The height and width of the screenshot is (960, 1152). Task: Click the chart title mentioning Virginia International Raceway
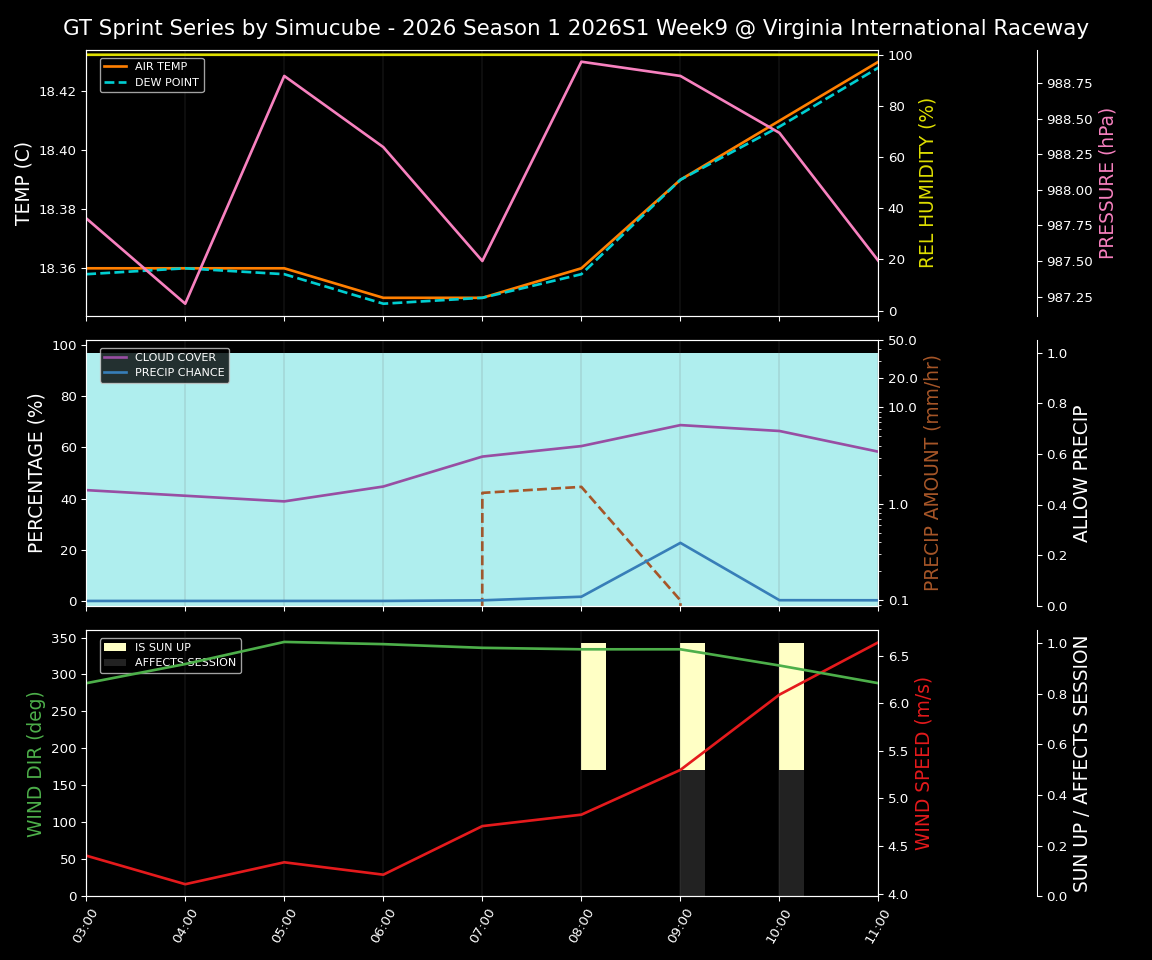point(576,27)
